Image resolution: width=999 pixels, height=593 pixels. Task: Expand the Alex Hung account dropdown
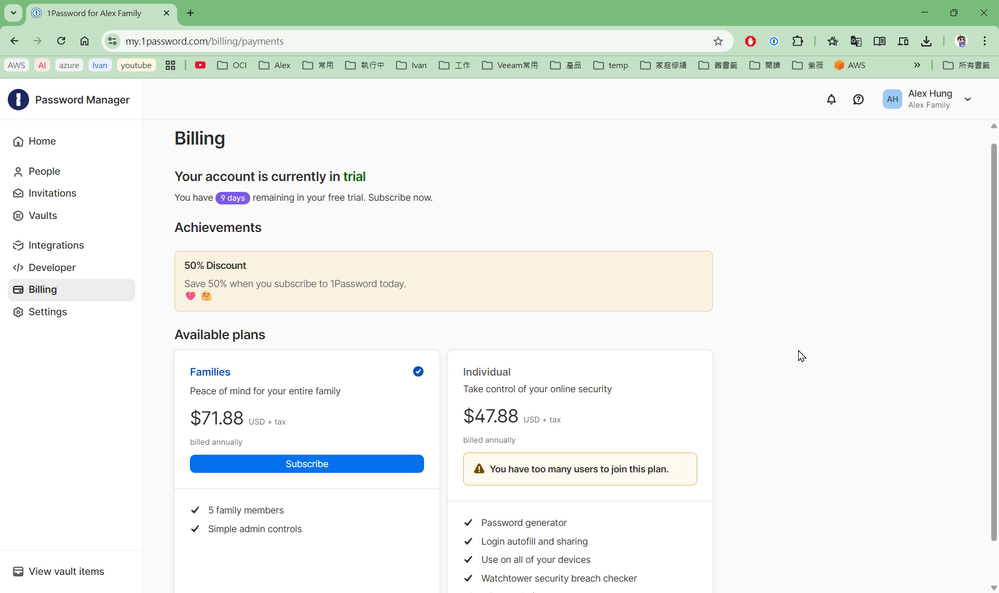pyautogui.click(x=967, y=100)
